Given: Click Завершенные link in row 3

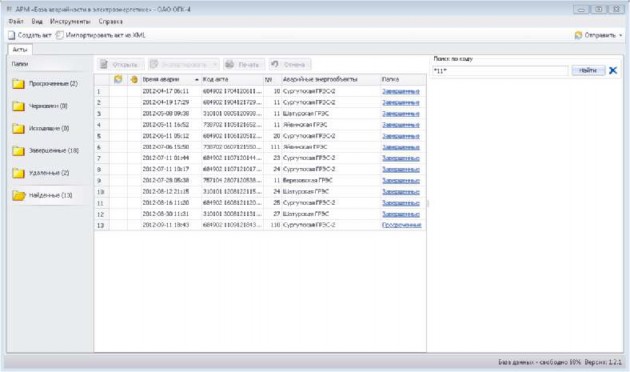Looking at the screenshot, I should pos(401,114).
